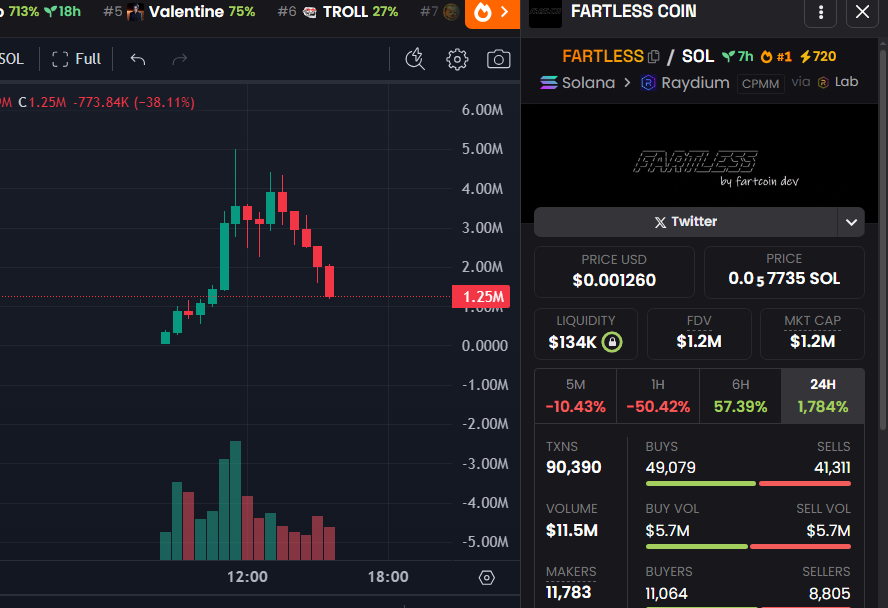
Task: Click the BUY VOL $5.7M value
Action: 668,530
